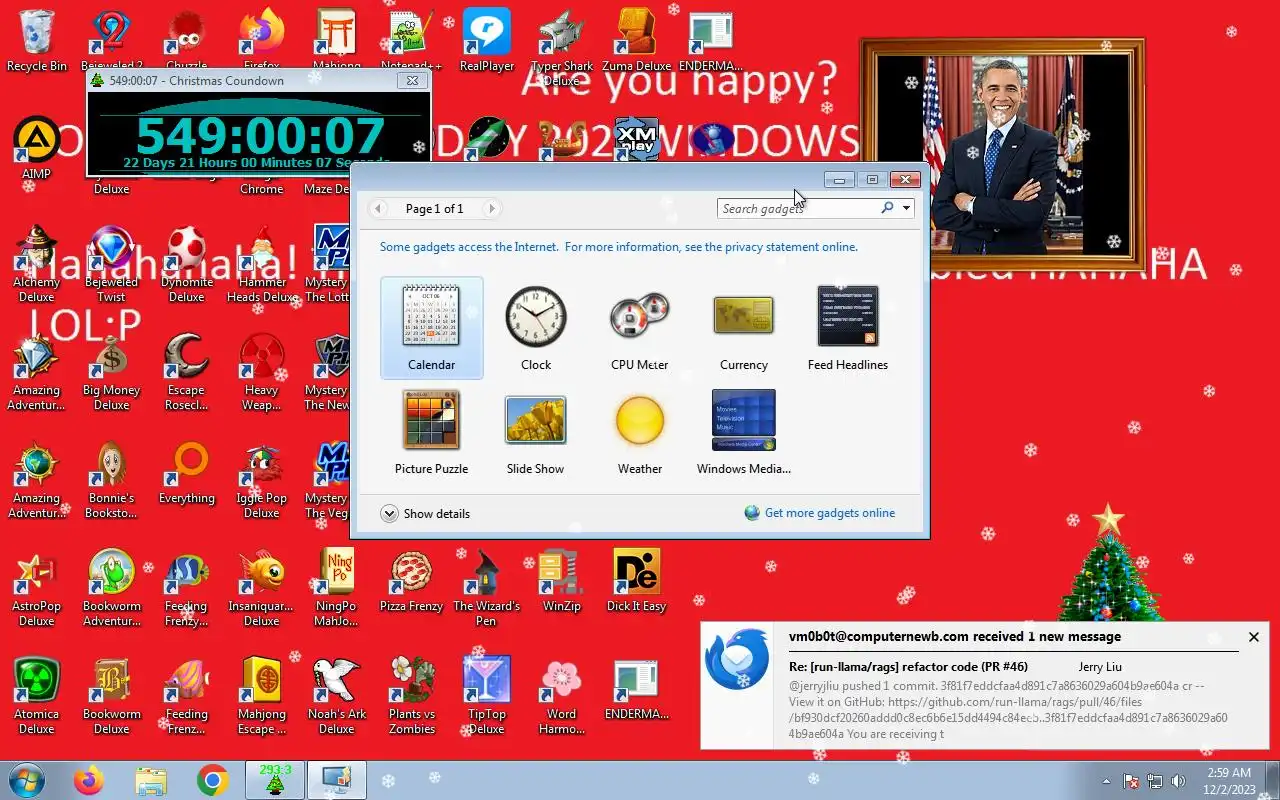The image size is (1280, 800).
Task: Open the run-llama/rags email notification subject
Action: [x=908, y=667]
